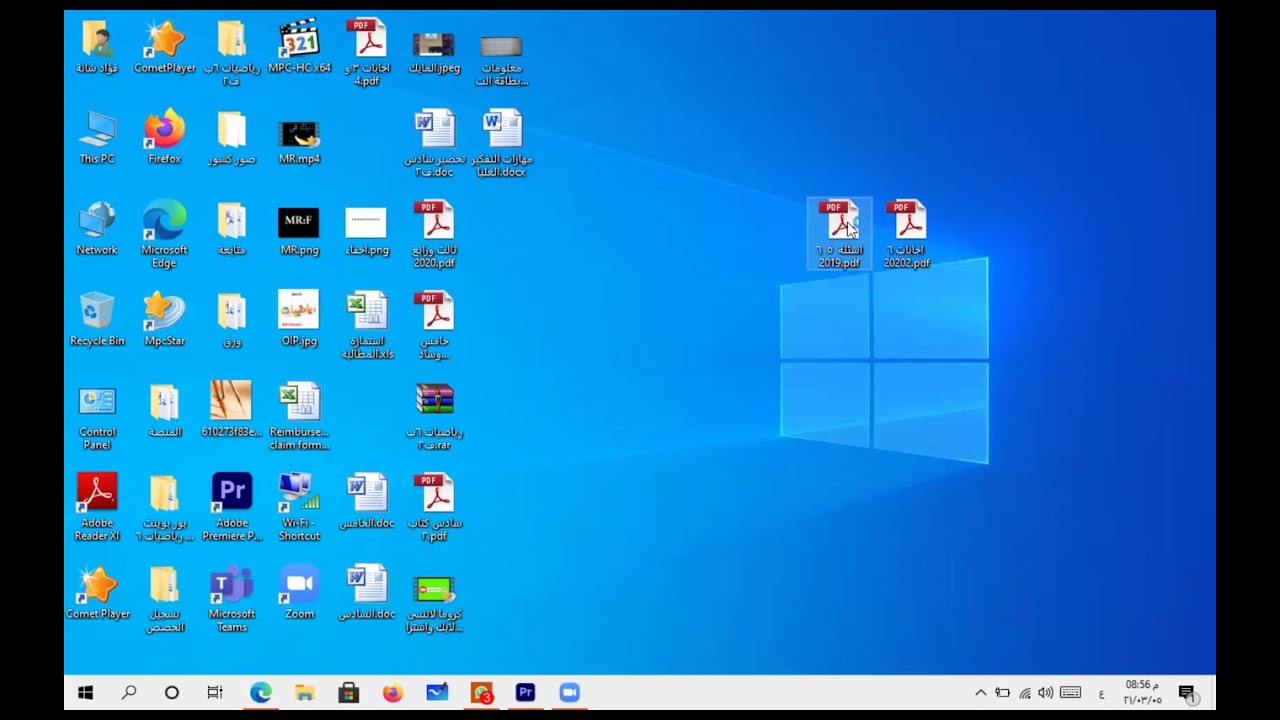Select the Microsoft Teams shortcut

pos(232,599)
